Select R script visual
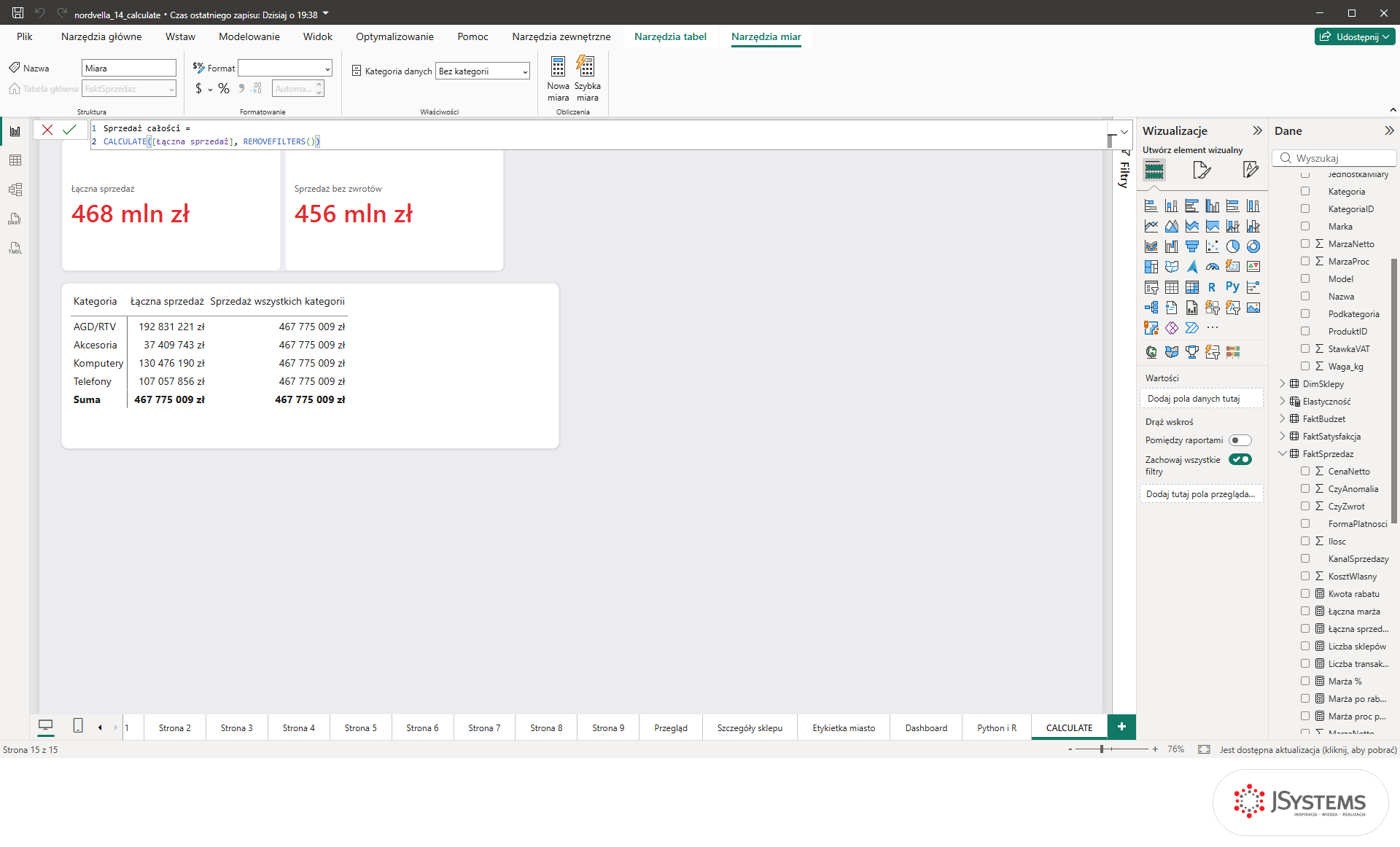 pyautogui.click(x=1212, y=287)
